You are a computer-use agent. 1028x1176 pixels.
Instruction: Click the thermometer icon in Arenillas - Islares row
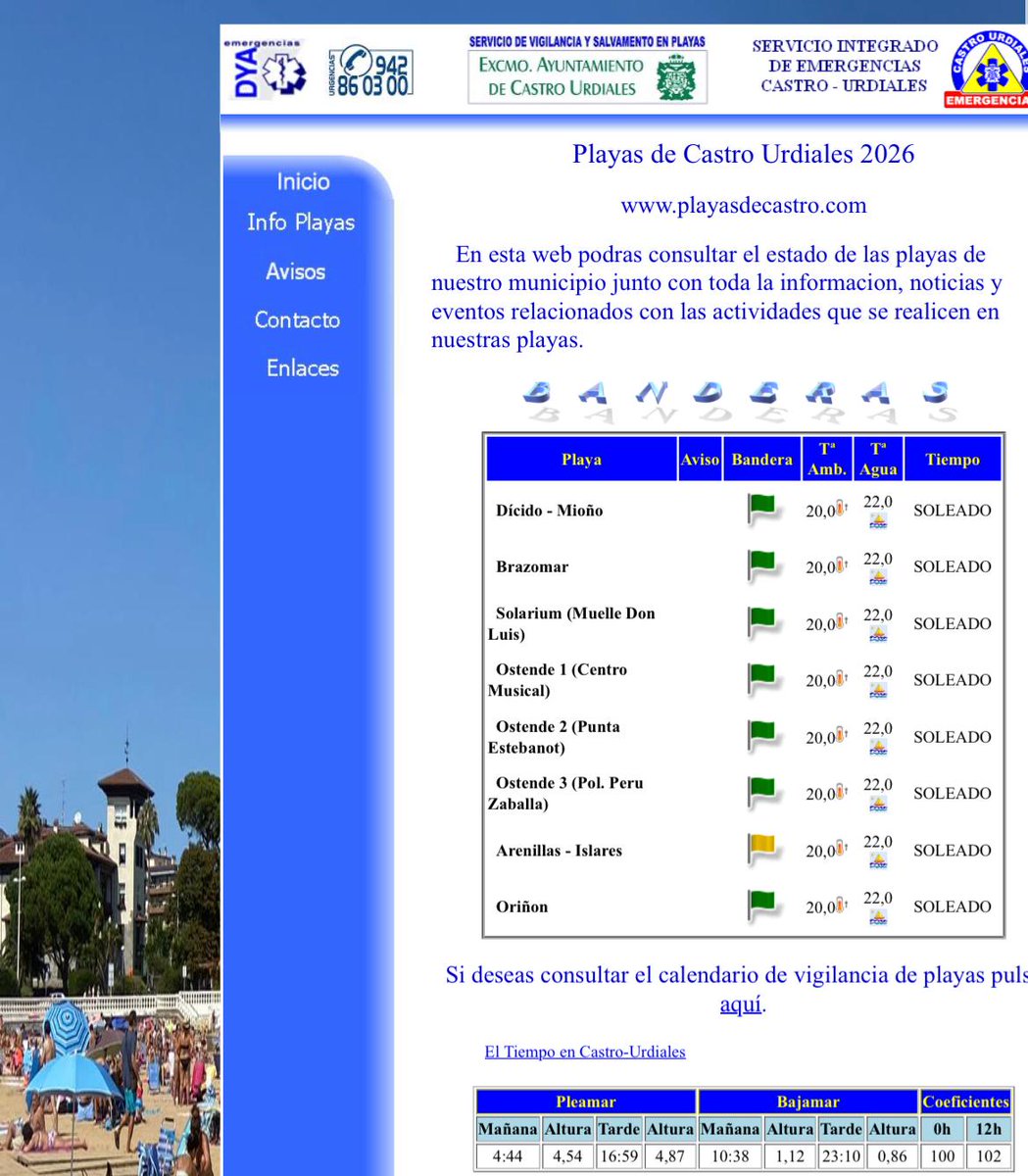click(841, 850)
